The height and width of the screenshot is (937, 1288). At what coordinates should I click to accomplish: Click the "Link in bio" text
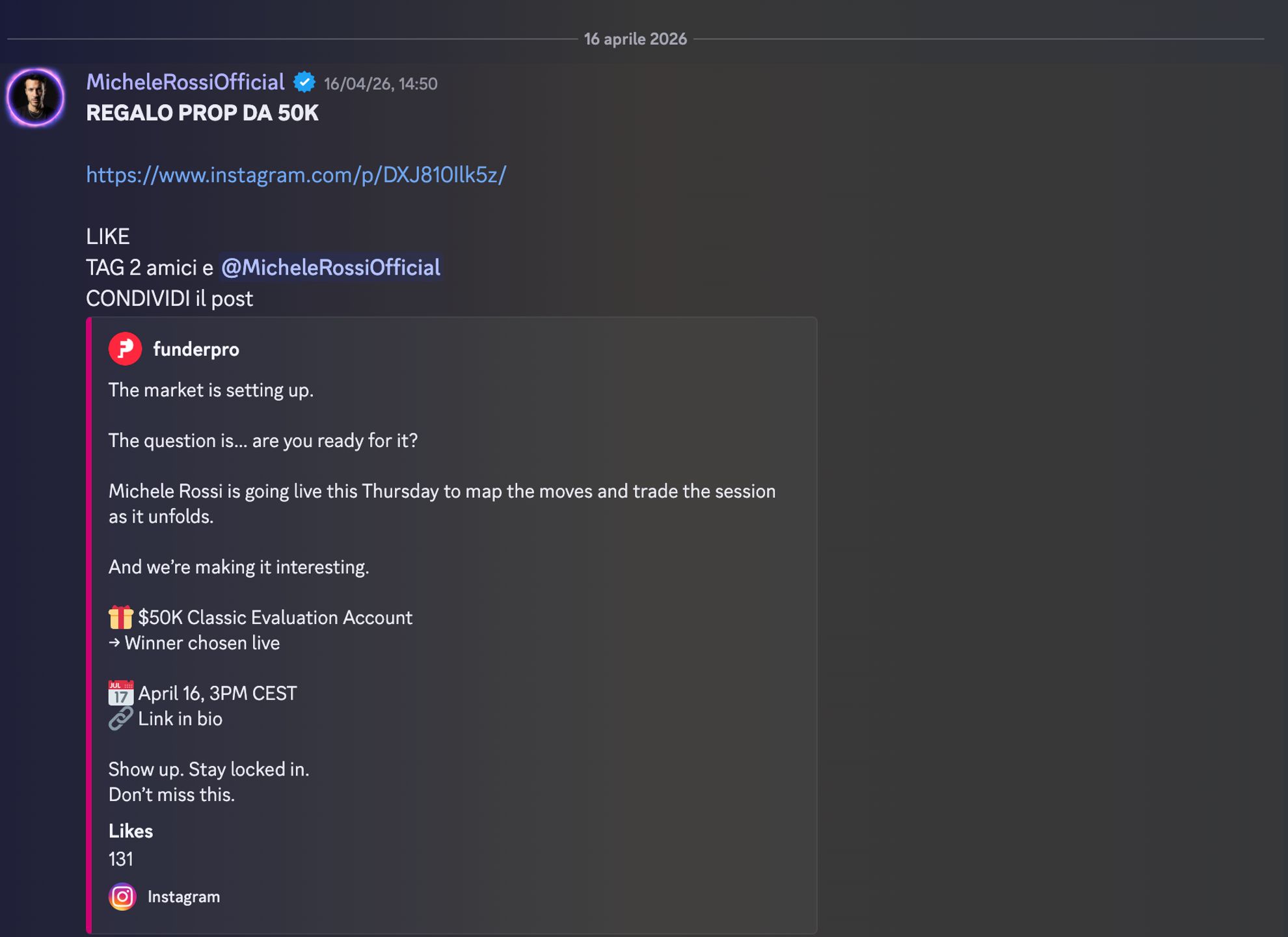point(180,719)
